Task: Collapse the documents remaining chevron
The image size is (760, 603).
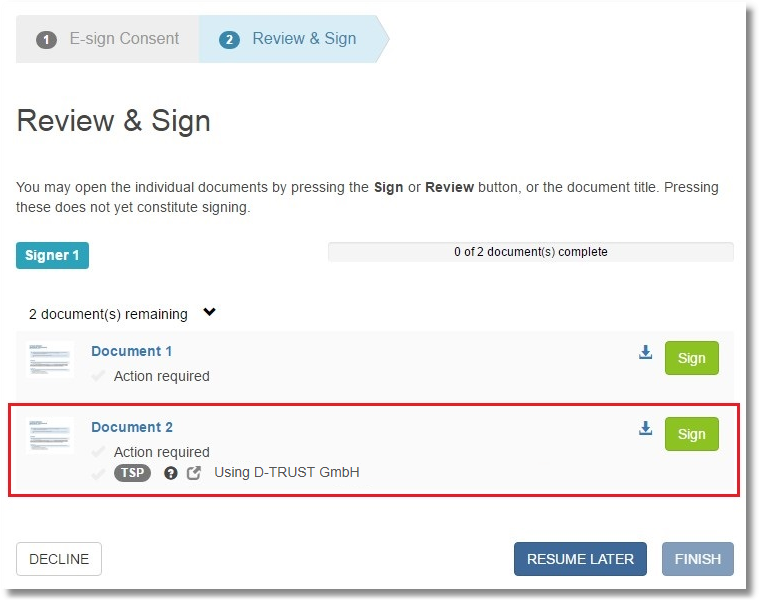Action: coord(209,312)
